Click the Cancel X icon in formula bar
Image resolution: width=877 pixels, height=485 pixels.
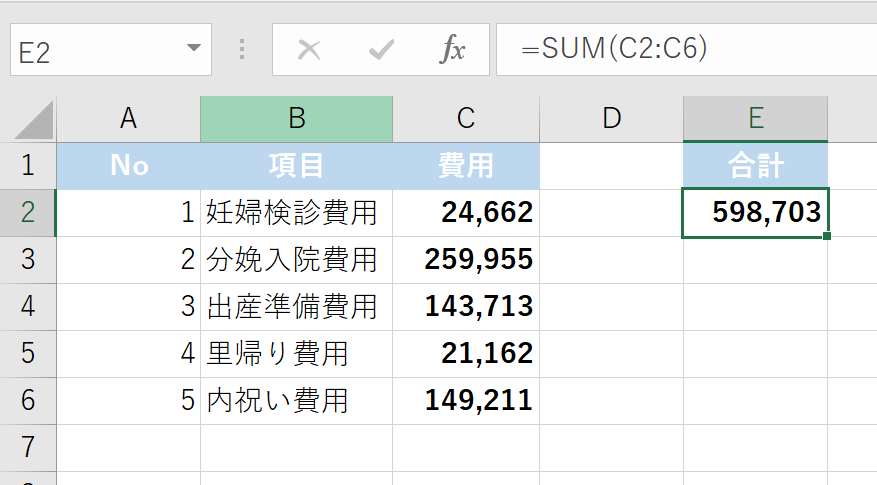(x=309, y=50)
